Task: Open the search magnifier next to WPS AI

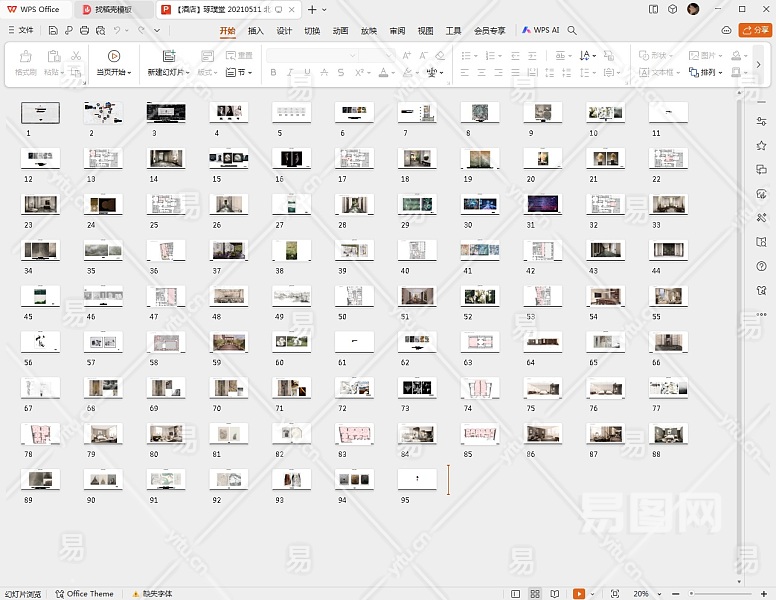Action: click(x=572, y=31)
